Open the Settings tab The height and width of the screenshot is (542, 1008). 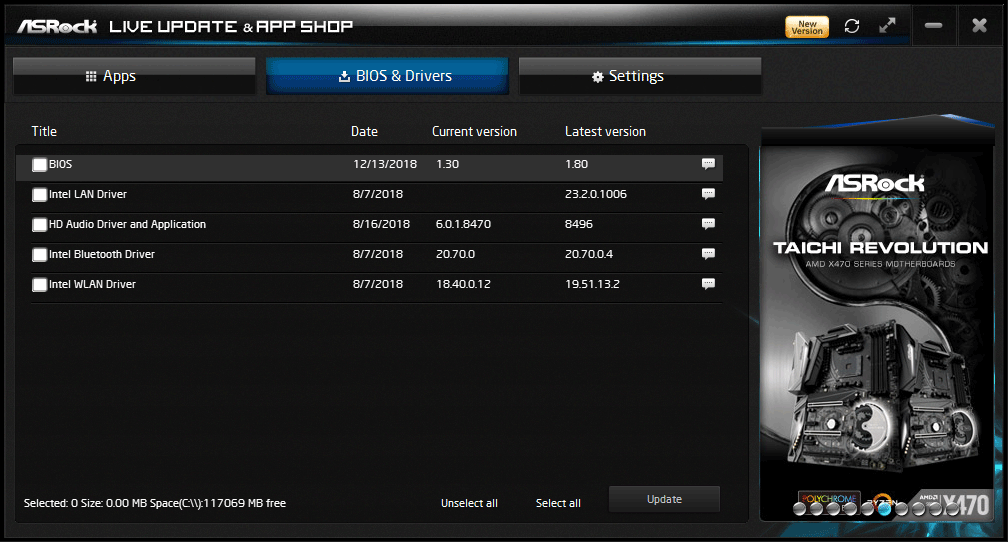(640, 76)
